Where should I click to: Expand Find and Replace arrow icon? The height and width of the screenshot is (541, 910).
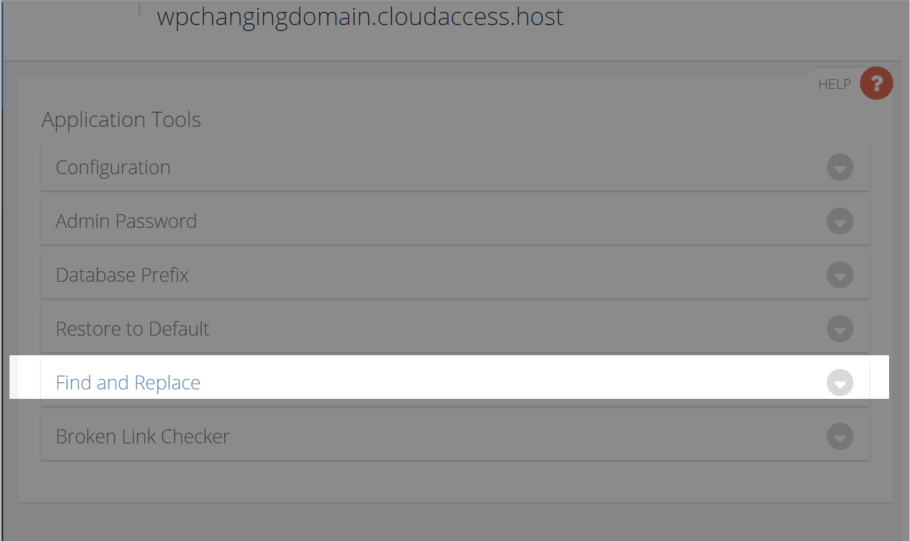click(x=840, y=383)
